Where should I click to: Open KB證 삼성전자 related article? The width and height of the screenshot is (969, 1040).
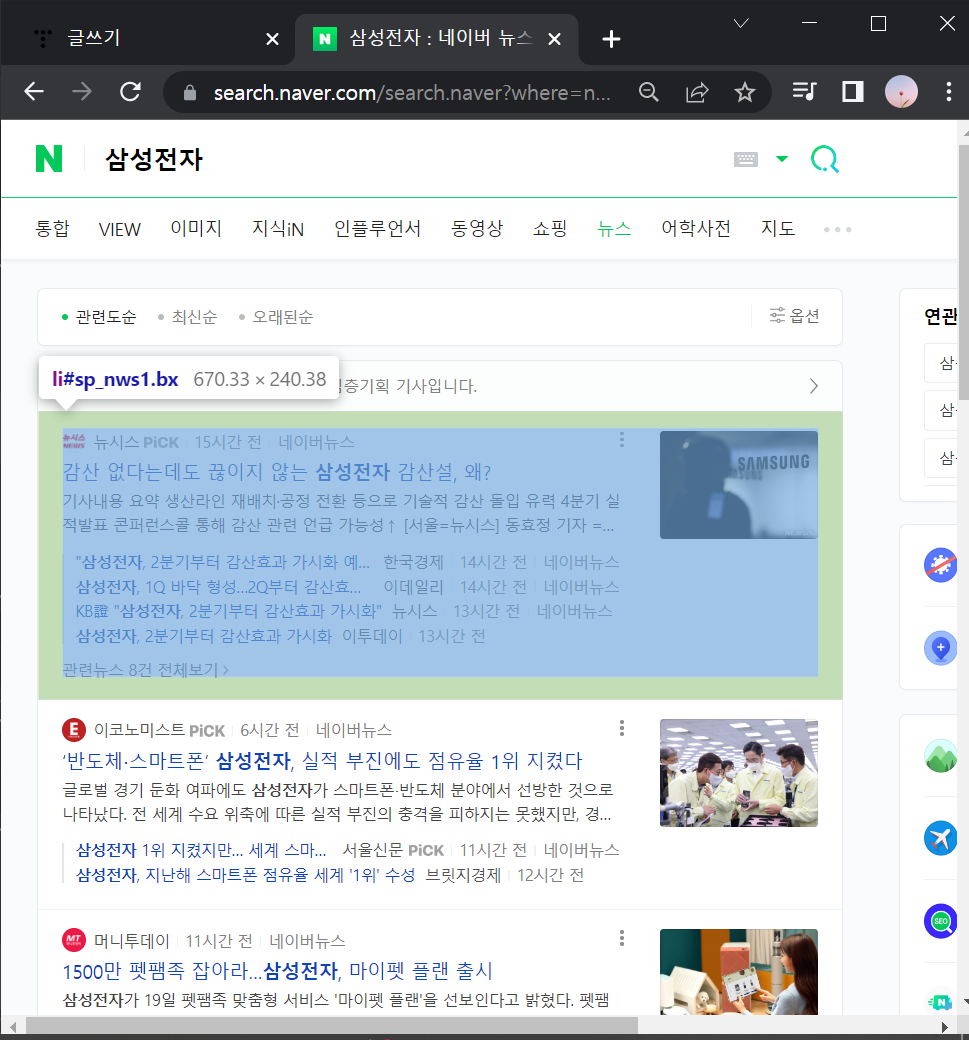(228, 611)
